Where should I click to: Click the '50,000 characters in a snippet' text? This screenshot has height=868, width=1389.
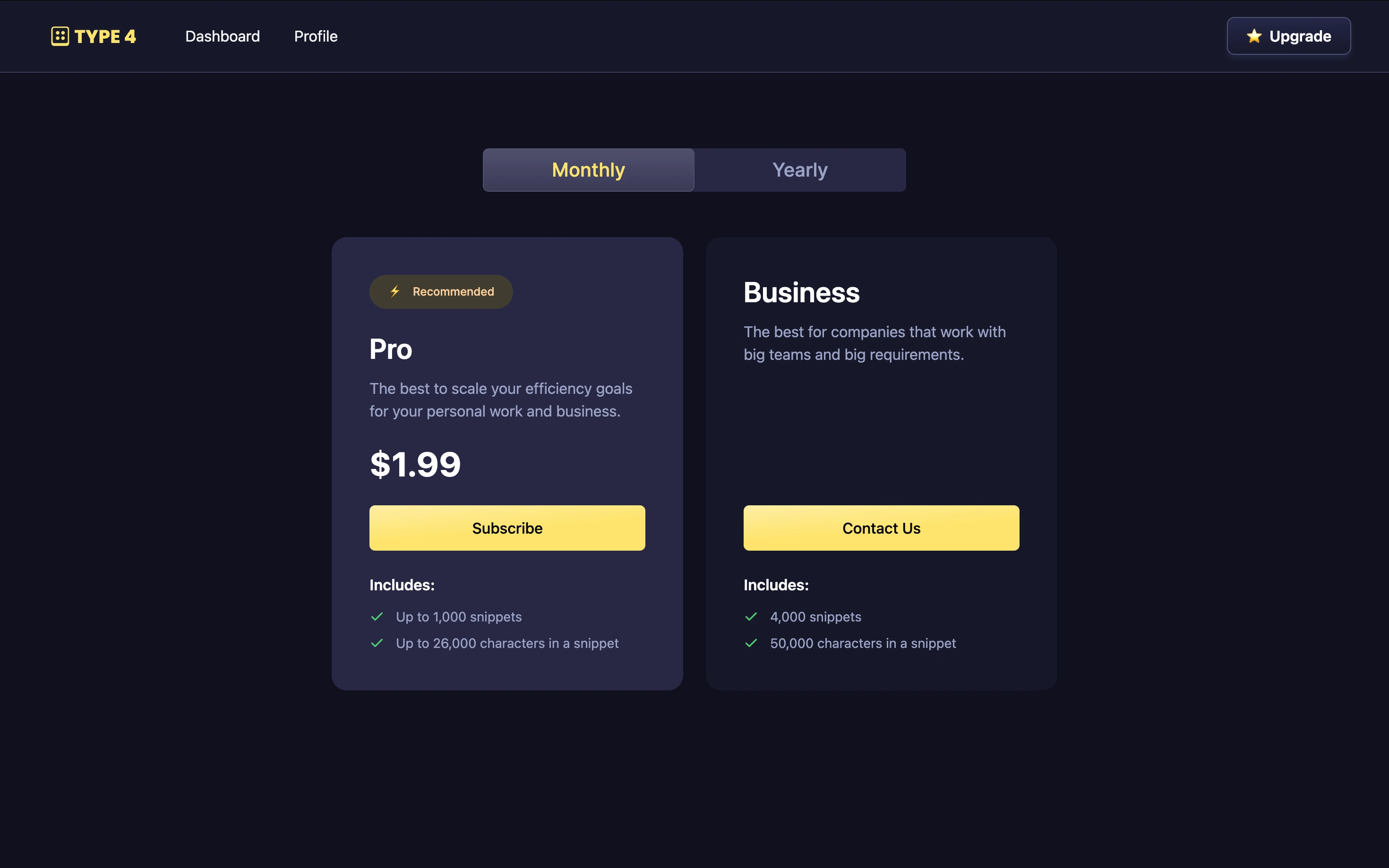(862, 643)
